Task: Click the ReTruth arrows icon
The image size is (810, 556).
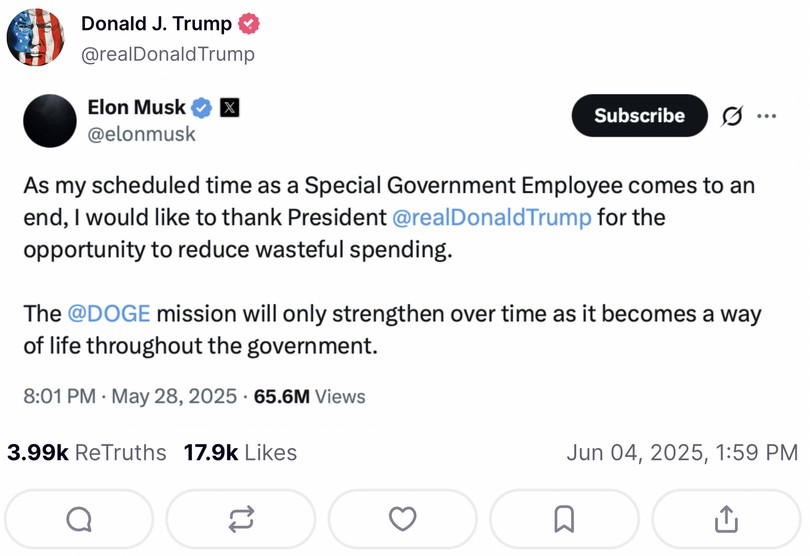Action: (x=241, y=518)
